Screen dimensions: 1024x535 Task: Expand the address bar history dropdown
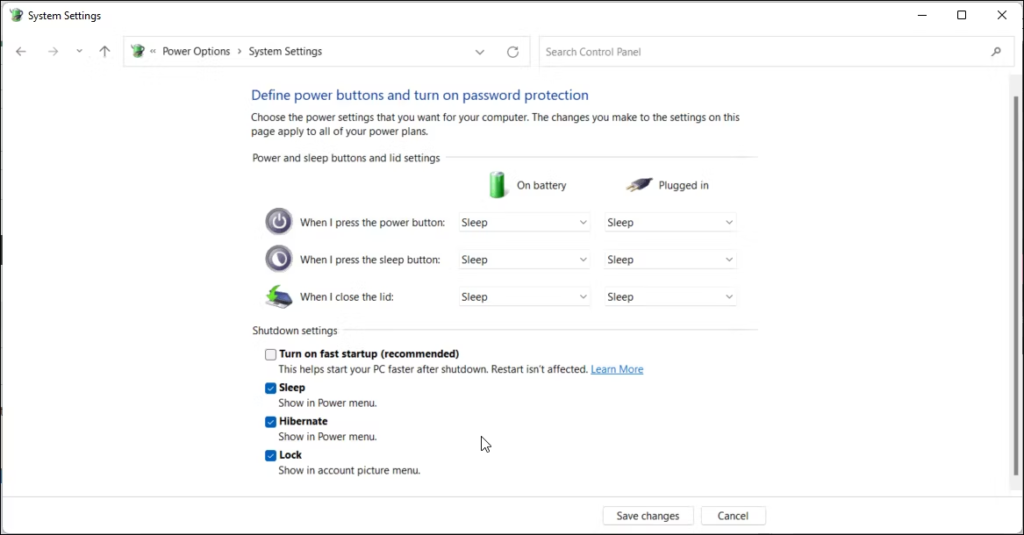[x=479, y=52]
